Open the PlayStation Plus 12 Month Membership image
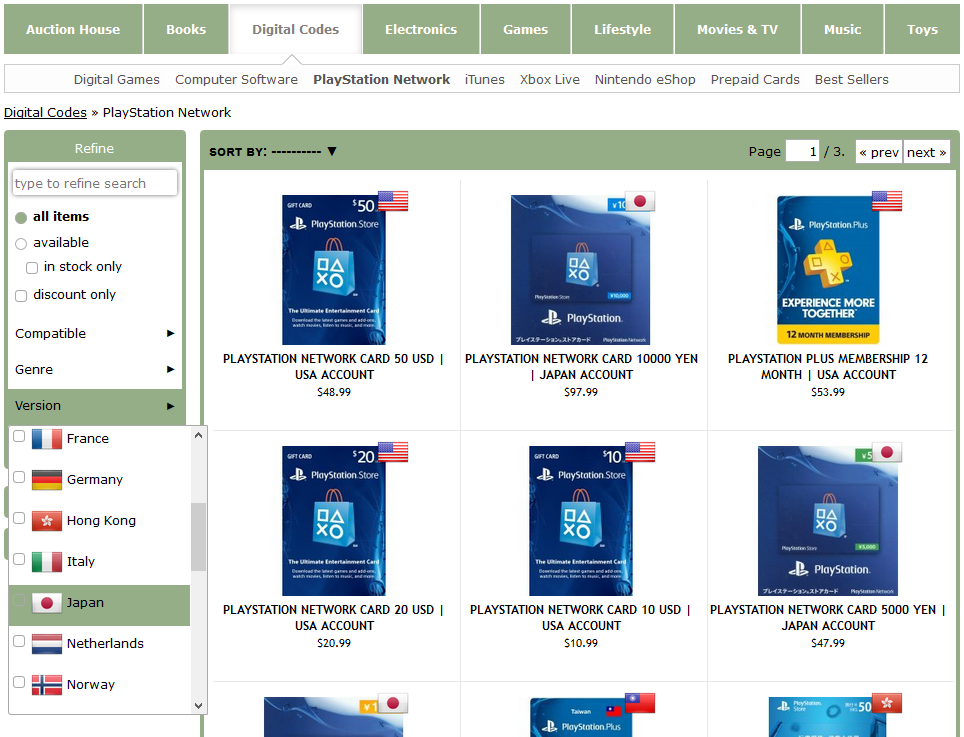Screen dimensions: 964x737 click(828, 270)
